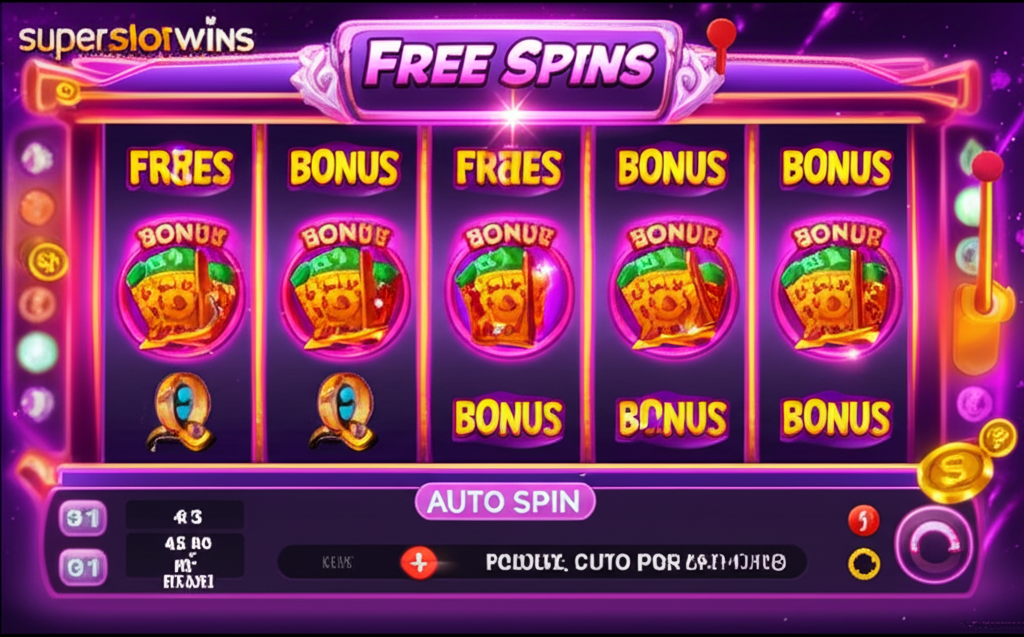1024x637 pixels.
Task: Click the red knob atop the banner
Action: (x=721, y=33)
